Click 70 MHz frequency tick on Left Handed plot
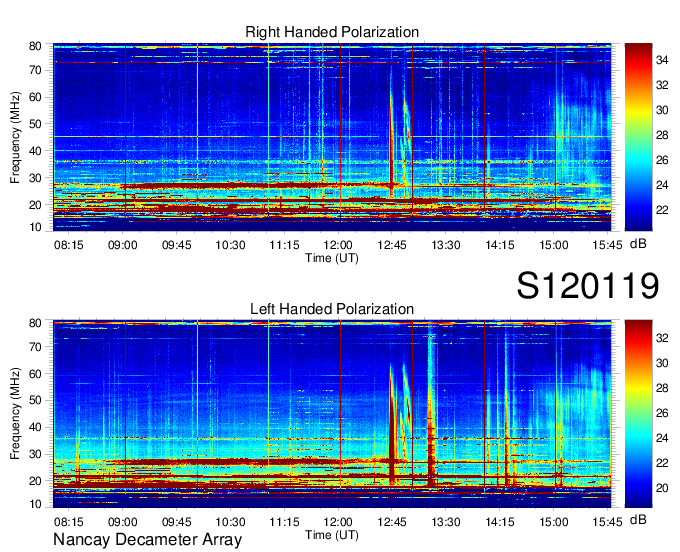This screenshot has height=552, width=680. (x=35, y=347)
